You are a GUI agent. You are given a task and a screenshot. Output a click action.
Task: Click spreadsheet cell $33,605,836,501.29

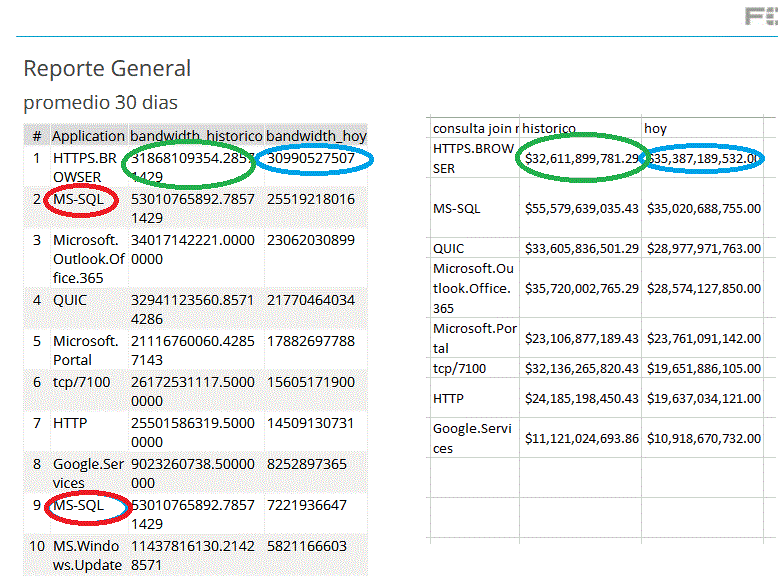point(582,249)
